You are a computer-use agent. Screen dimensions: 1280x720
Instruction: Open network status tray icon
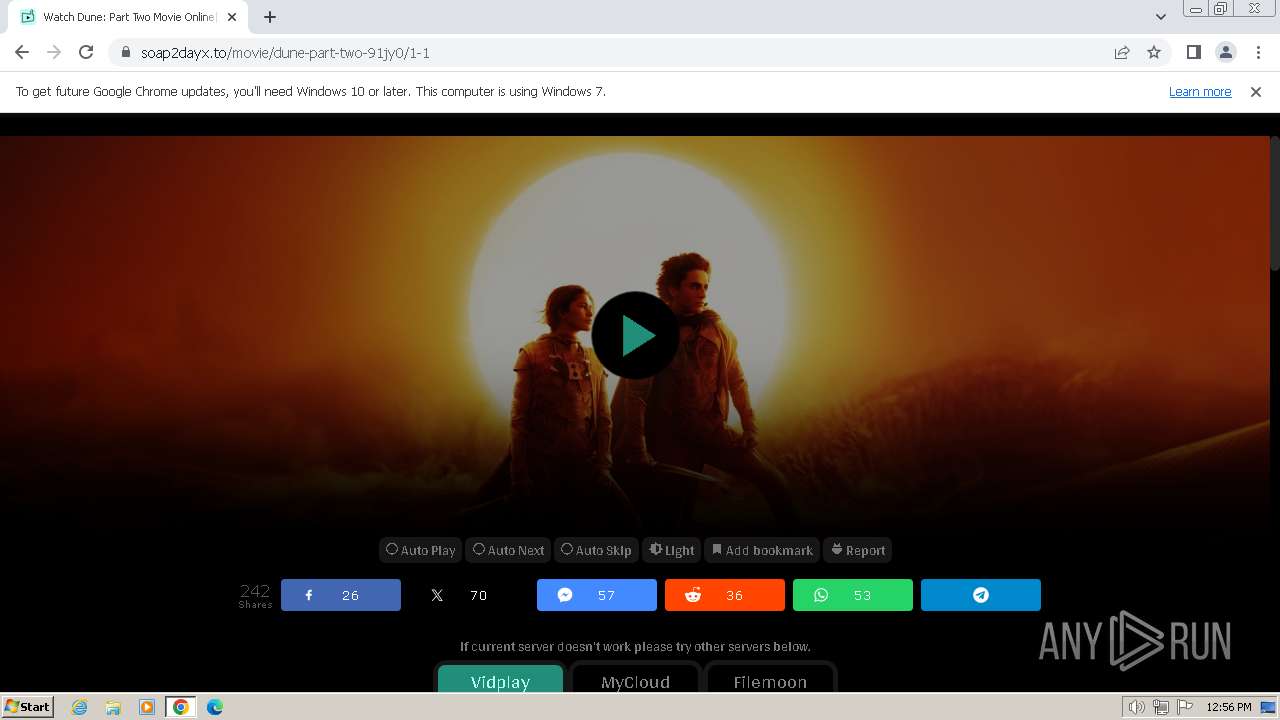(1161, 707)
